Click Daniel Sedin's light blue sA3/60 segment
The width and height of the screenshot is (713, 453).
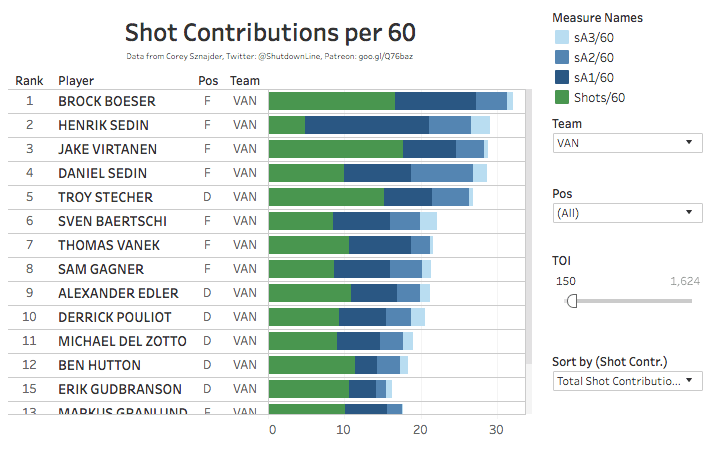coord(480,173)
